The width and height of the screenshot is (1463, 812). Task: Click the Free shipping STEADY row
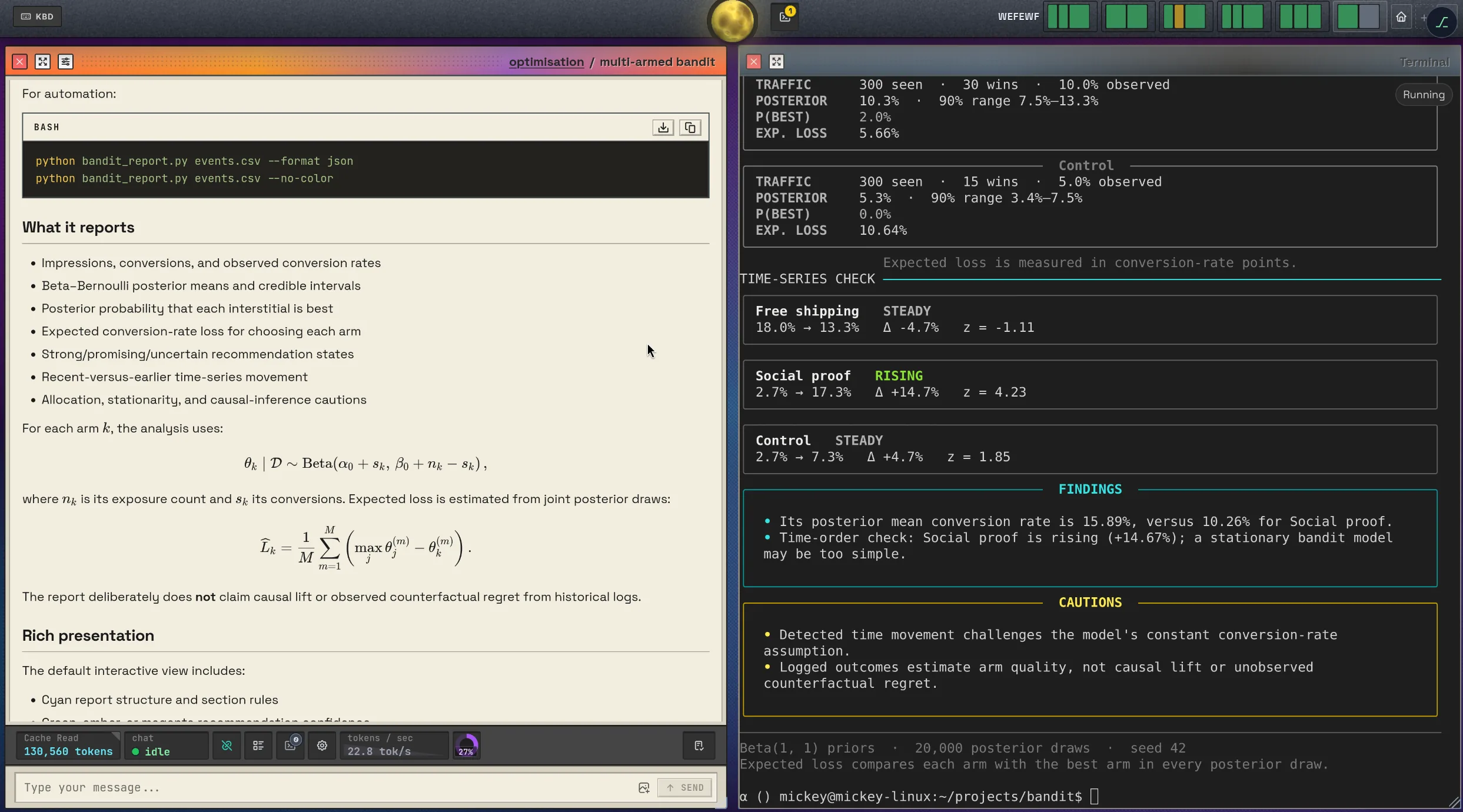(1089, 320)
